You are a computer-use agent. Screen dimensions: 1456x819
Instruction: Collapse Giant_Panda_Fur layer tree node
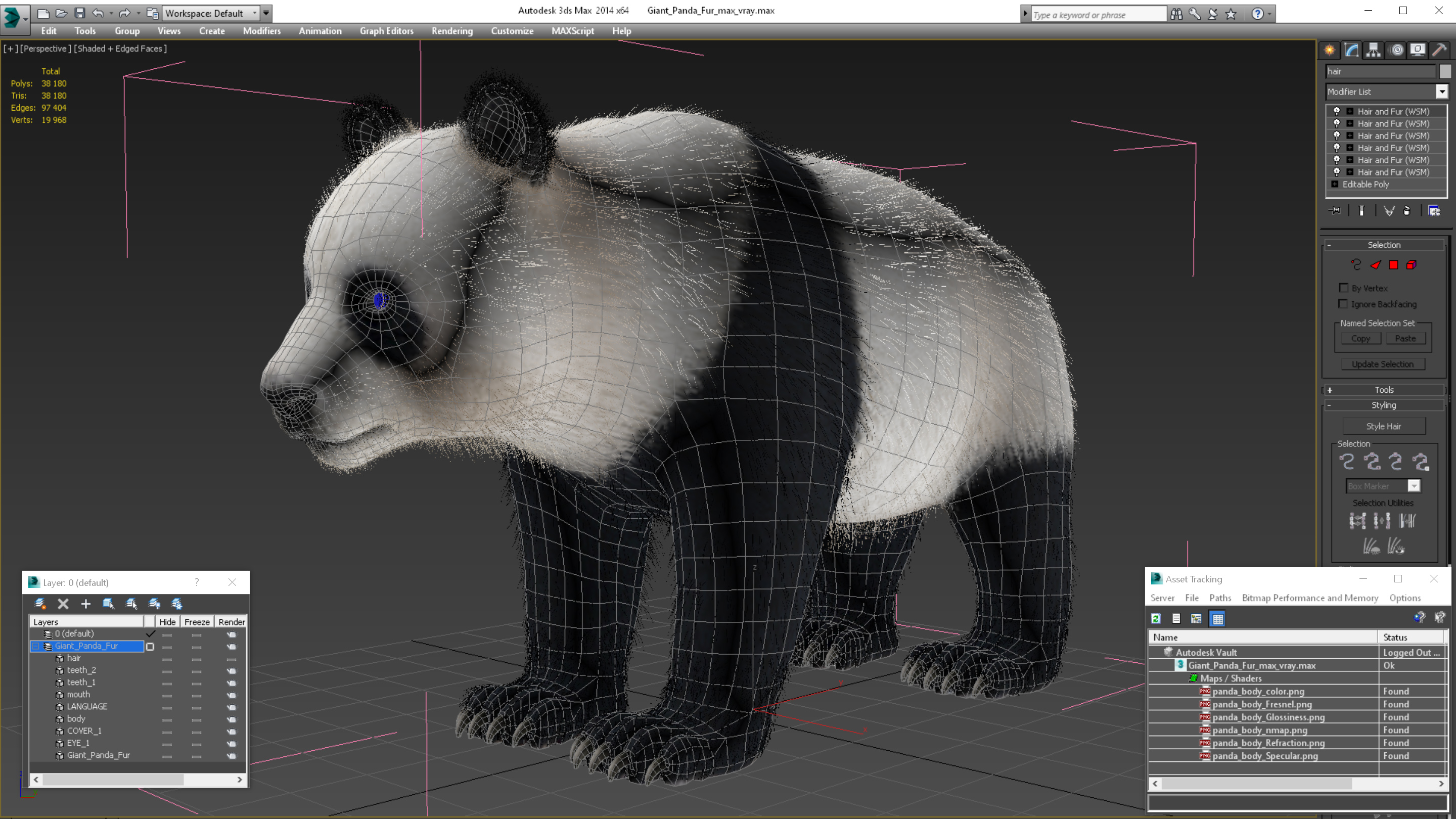pos(35,646)
